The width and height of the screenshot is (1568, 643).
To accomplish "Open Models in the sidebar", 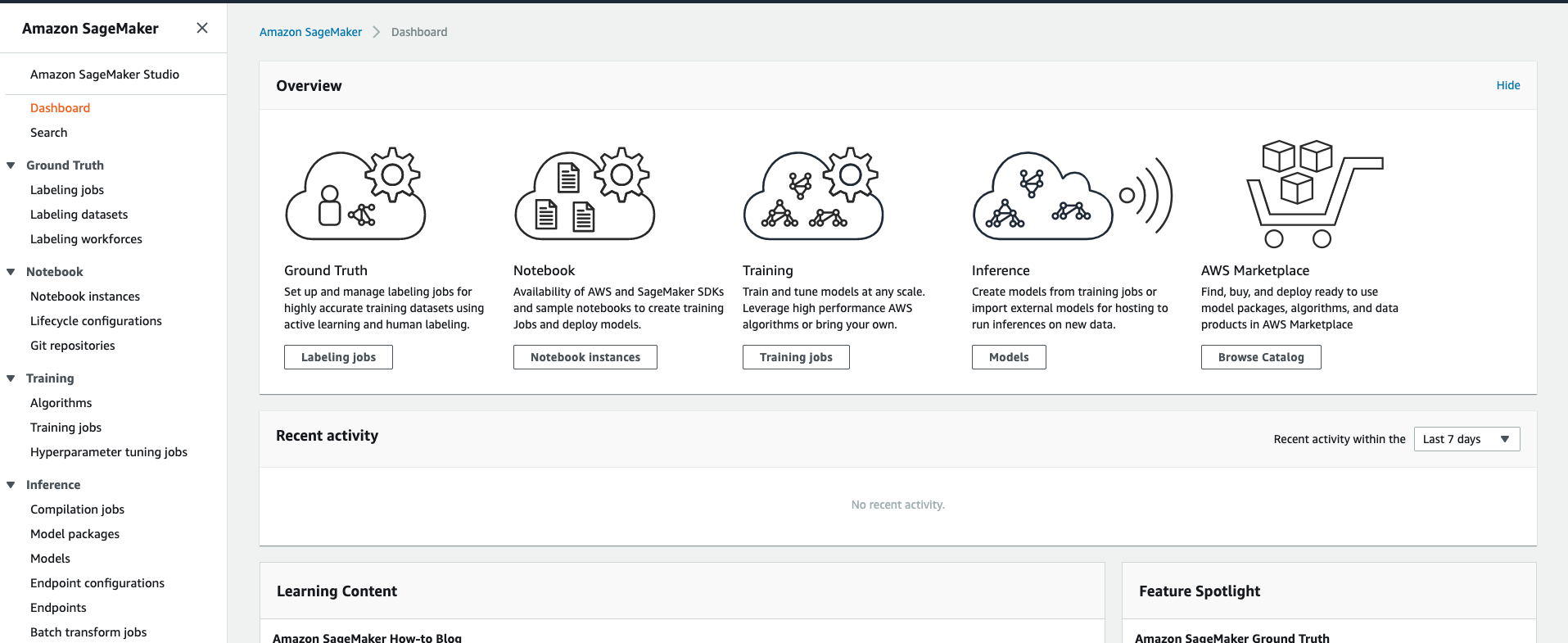I will coord(50,559).
